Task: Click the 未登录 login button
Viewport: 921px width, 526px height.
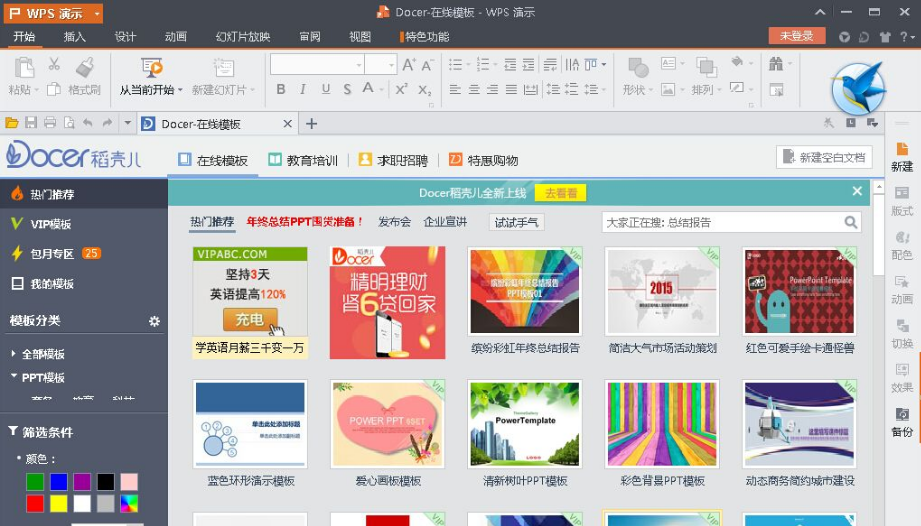Action: tap(796, 36)
